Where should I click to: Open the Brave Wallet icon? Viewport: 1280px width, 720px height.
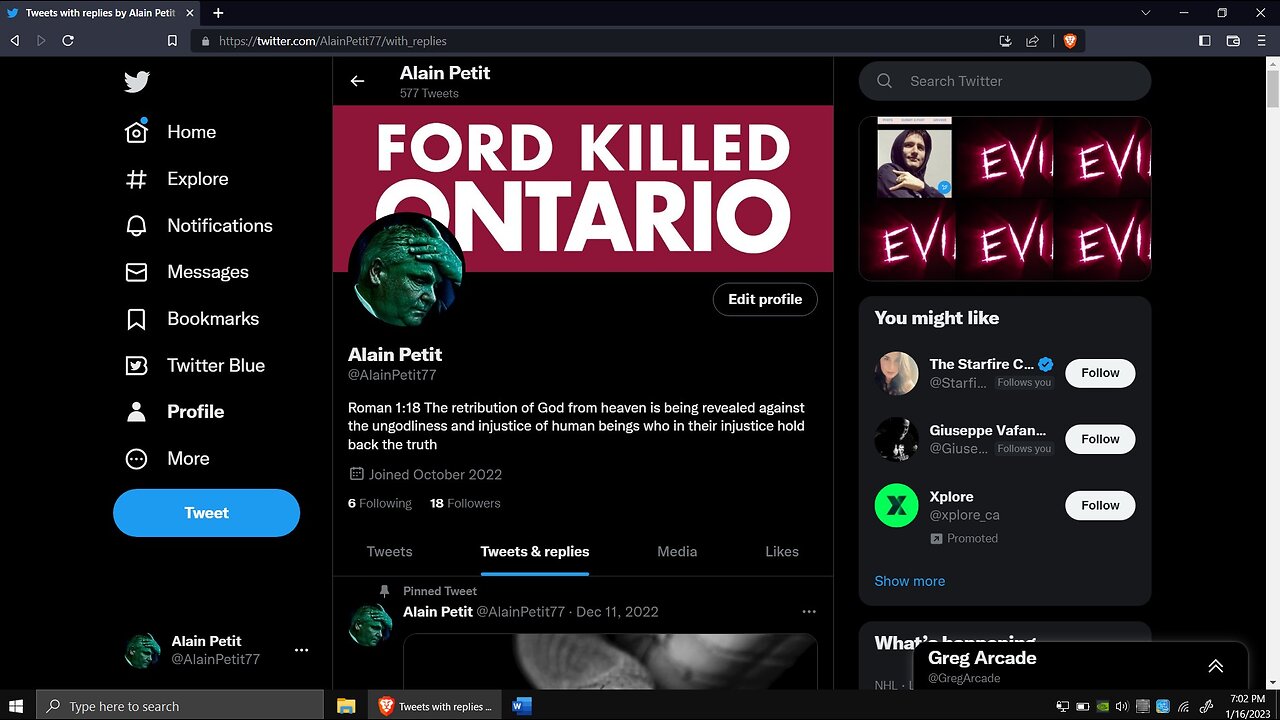coord(1233,41)
